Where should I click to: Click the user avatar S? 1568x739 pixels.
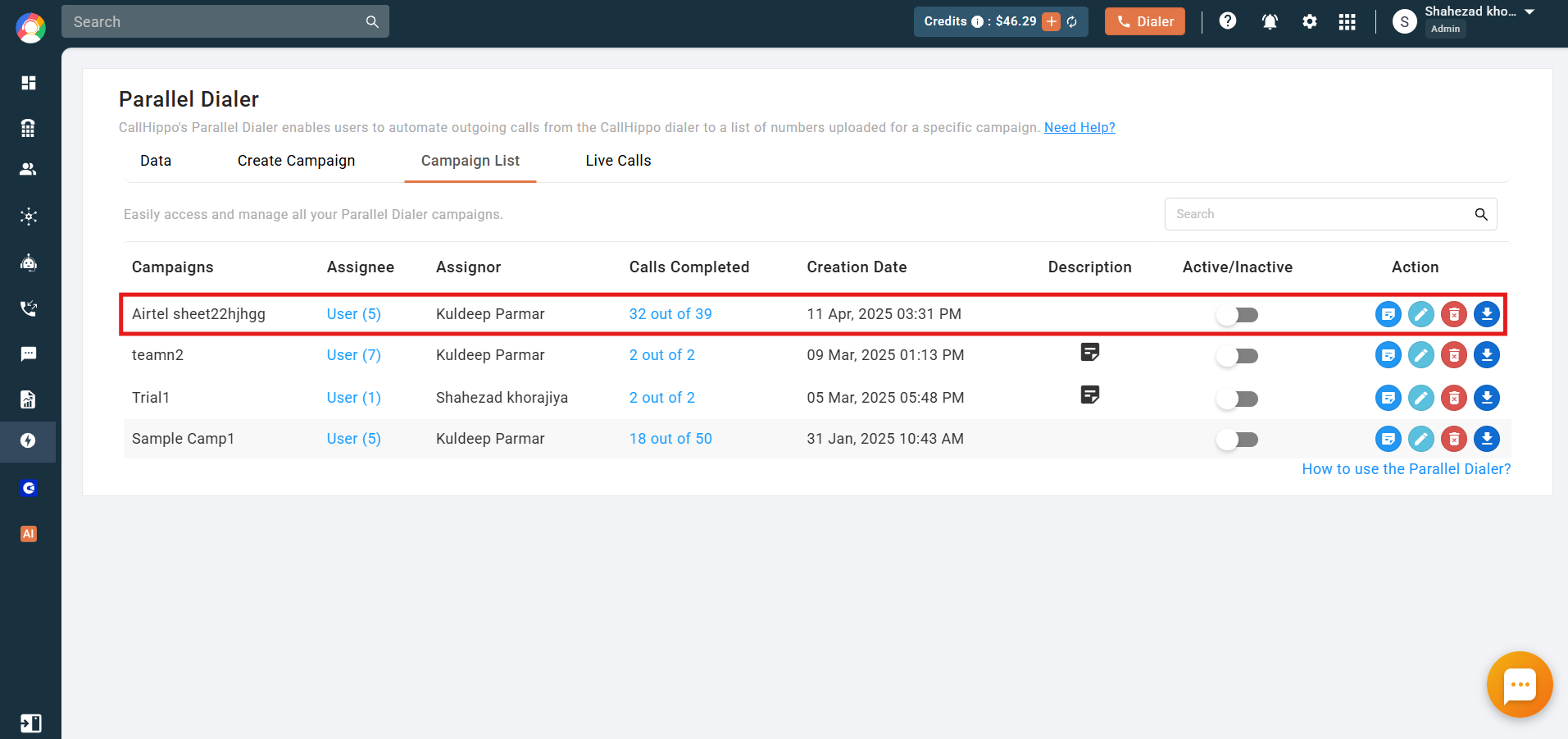(1404, 21)
